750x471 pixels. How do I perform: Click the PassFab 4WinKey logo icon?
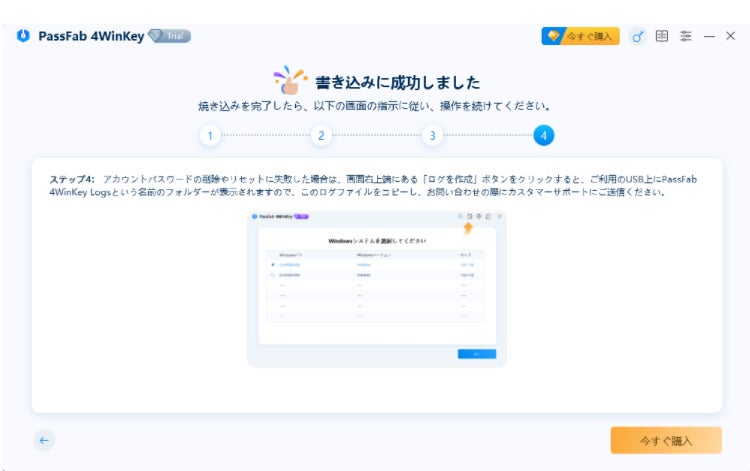coord(23,36)
